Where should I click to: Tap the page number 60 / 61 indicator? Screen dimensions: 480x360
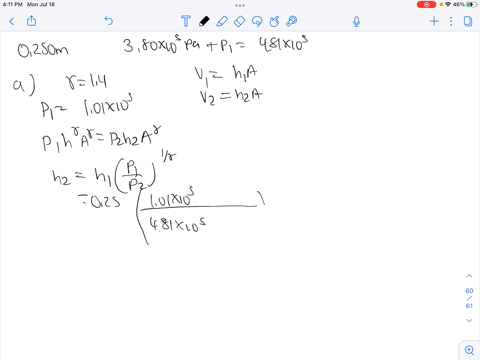(x=469, y=298)
